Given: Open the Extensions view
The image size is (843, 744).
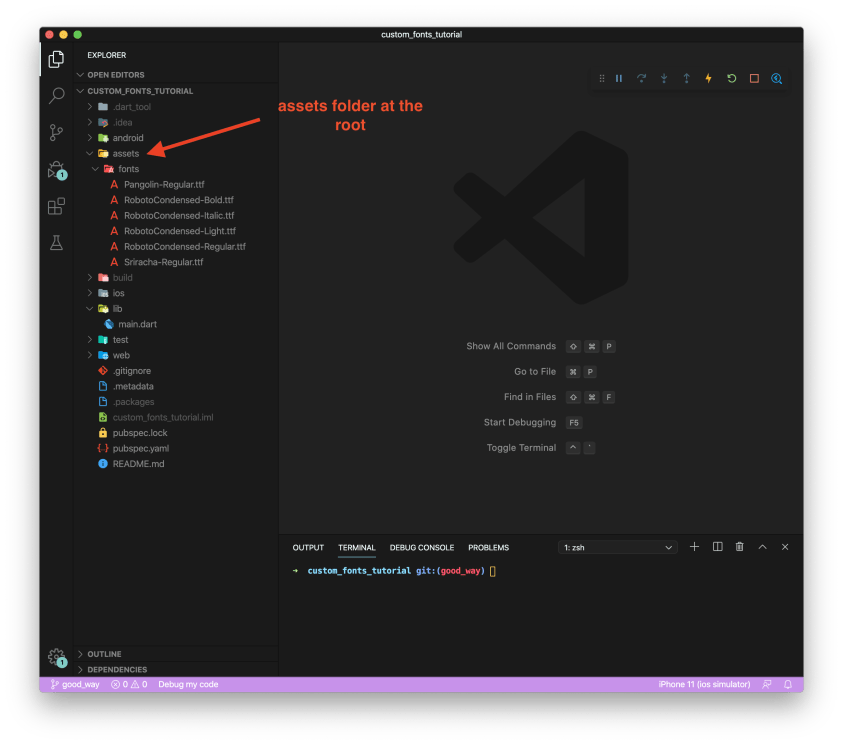Looking at the screenshot, I should (x=56, y=206).
